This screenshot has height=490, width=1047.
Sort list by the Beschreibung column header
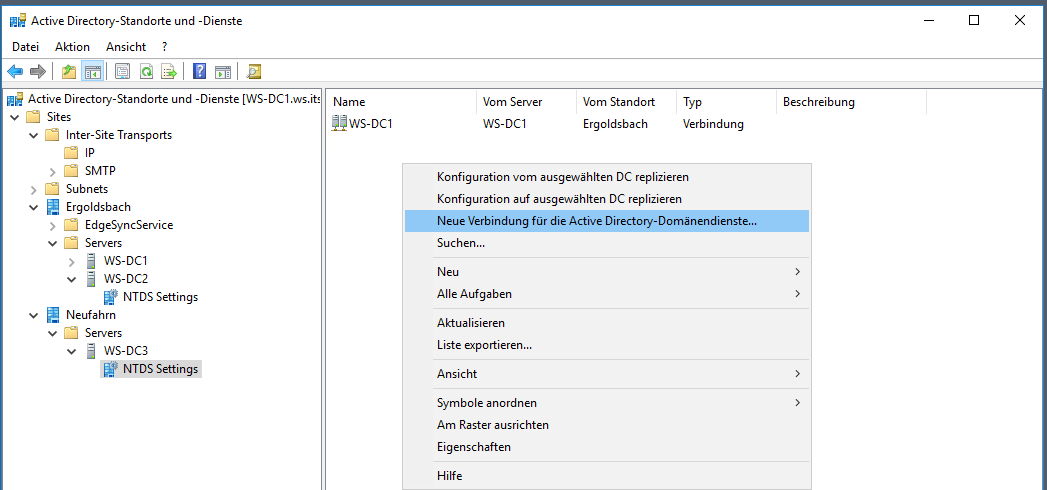click(x=851, y=102)
